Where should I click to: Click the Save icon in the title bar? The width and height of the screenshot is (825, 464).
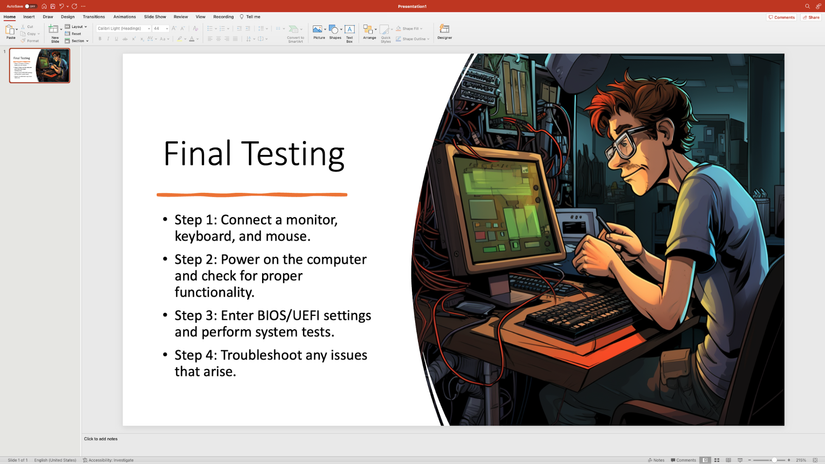pos(53,6)
